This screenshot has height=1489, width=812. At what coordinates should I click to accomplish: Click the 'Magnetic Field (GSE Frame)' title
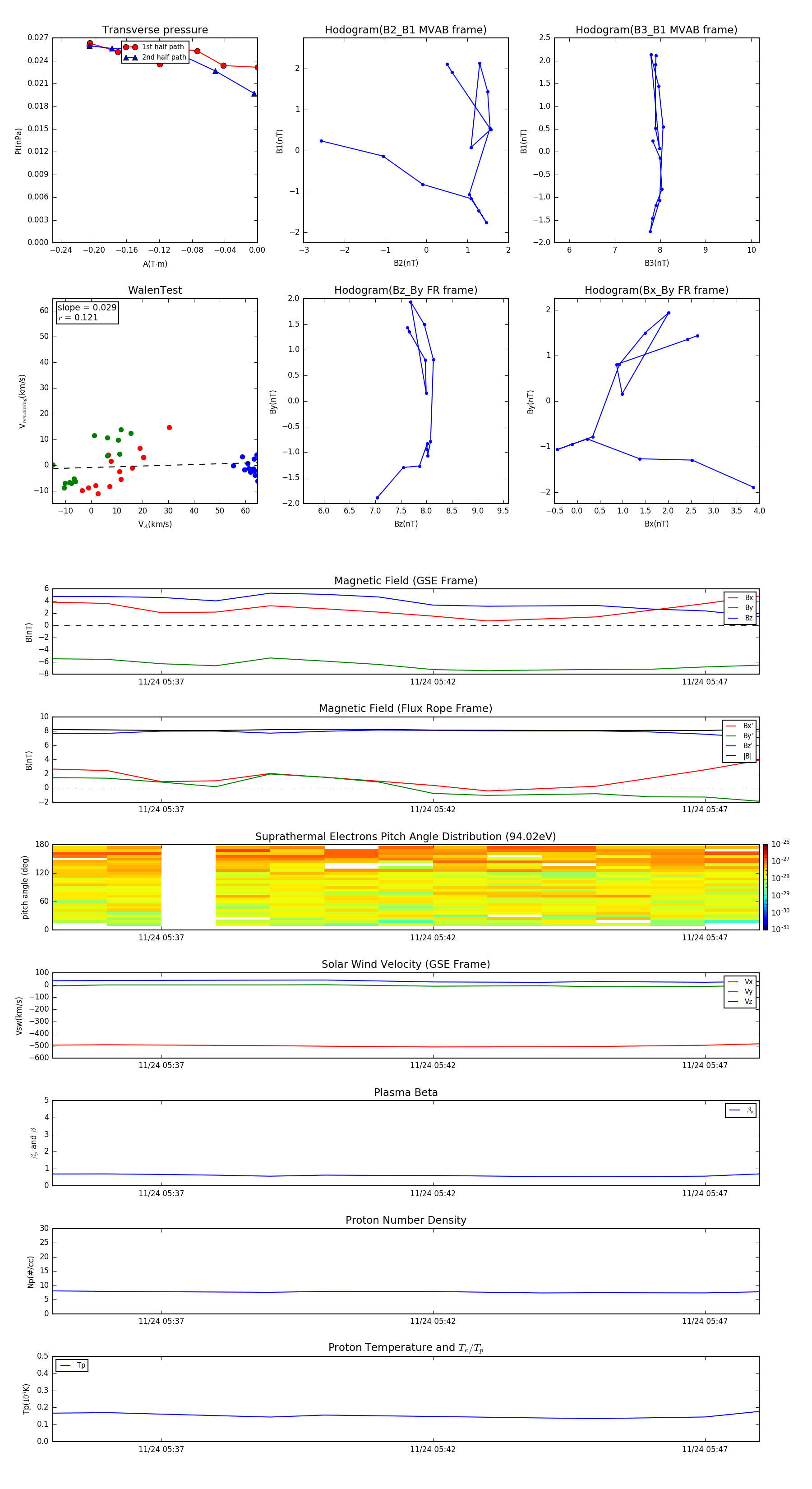pyautogui.click(x=406, y=581)
